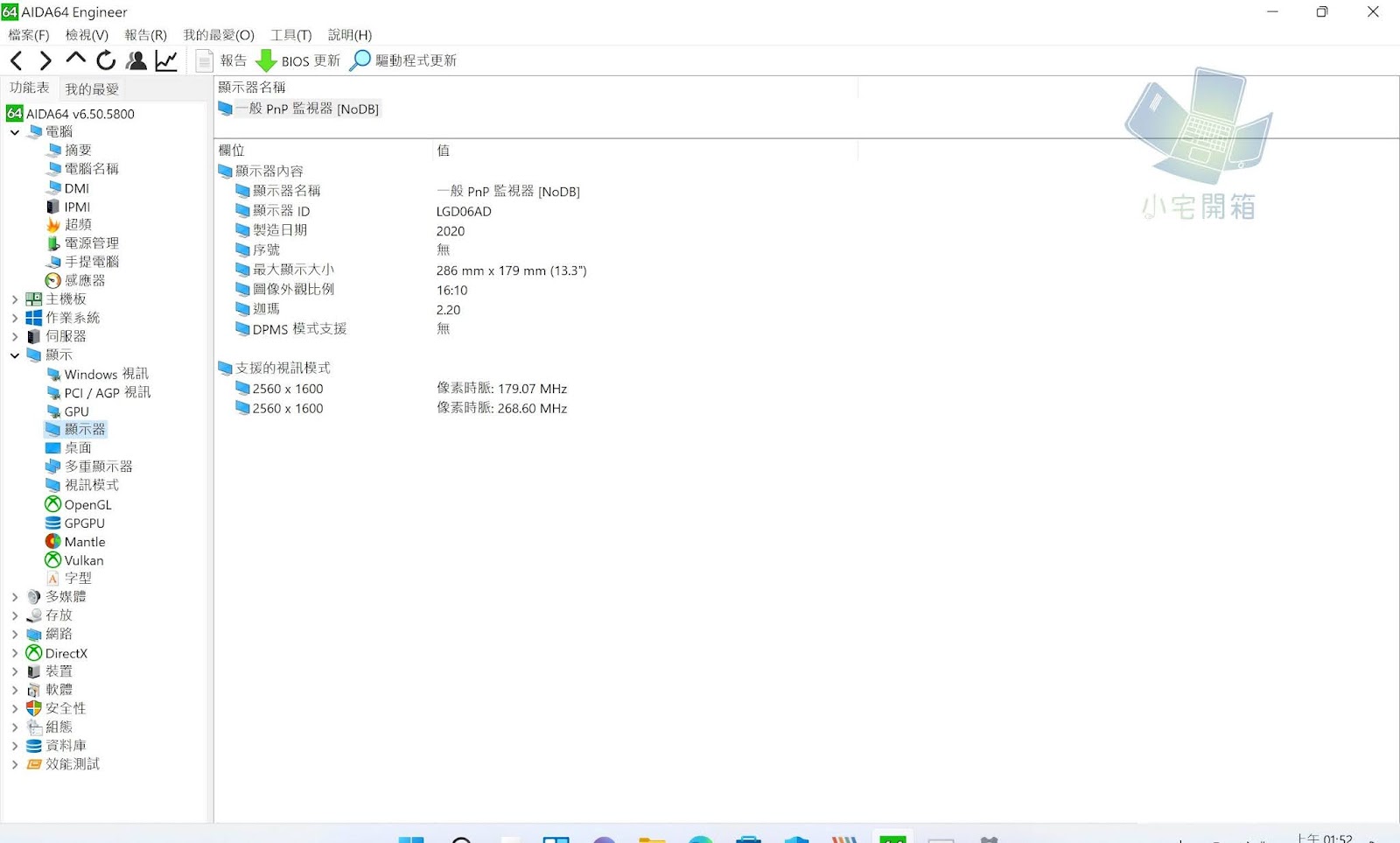The height and width of the screenshot is (843, 1400).
Task: Collapse the 顯示 tree node
Action: 15,355
